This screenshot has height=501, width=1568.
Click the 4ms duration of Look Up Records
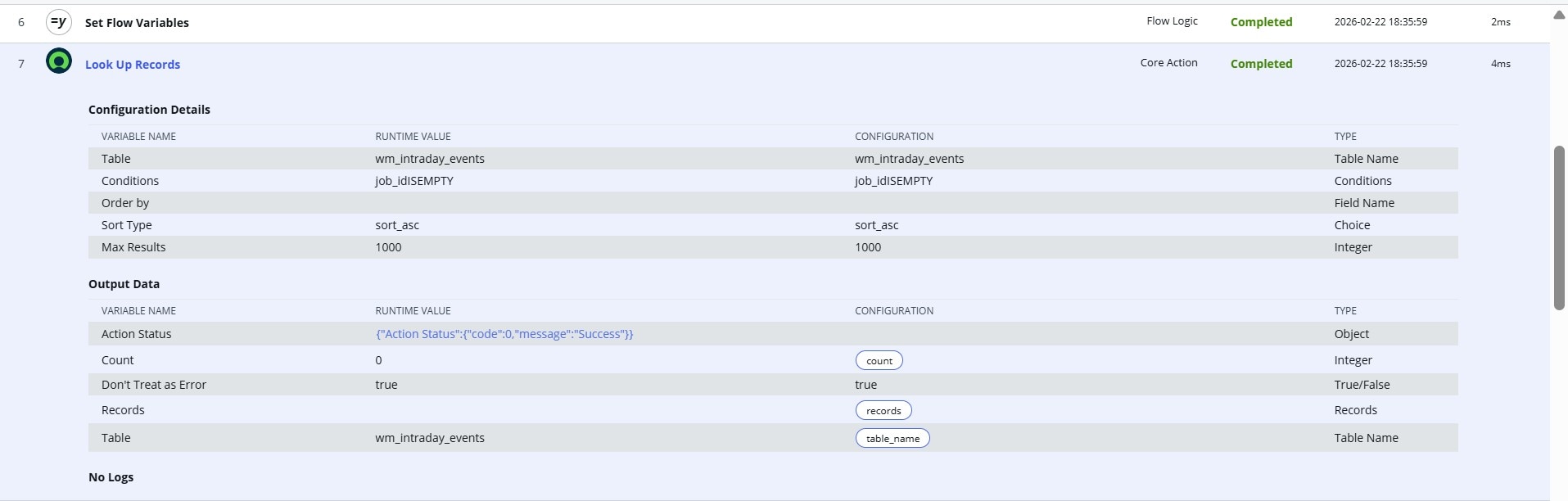pyautogui.click(x=1500, y=64)
